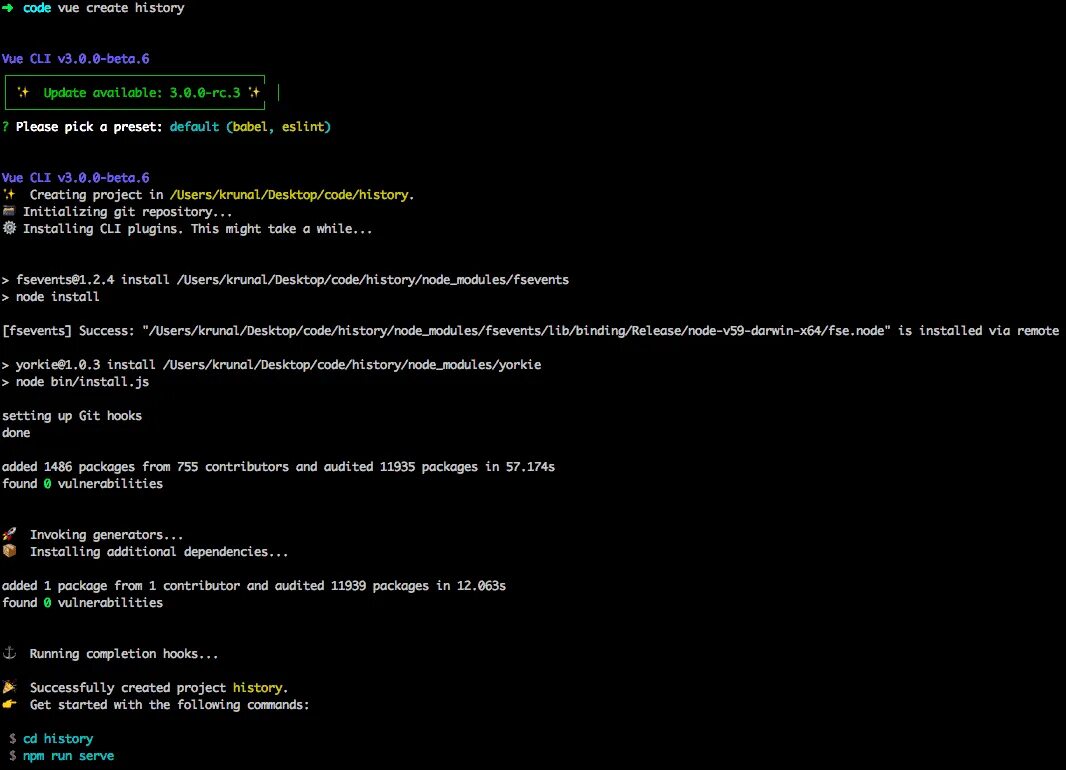This screenshot has width=1066, height=770.
Task: Click 'Running completion hooks...' text
Action: [124, 653]
